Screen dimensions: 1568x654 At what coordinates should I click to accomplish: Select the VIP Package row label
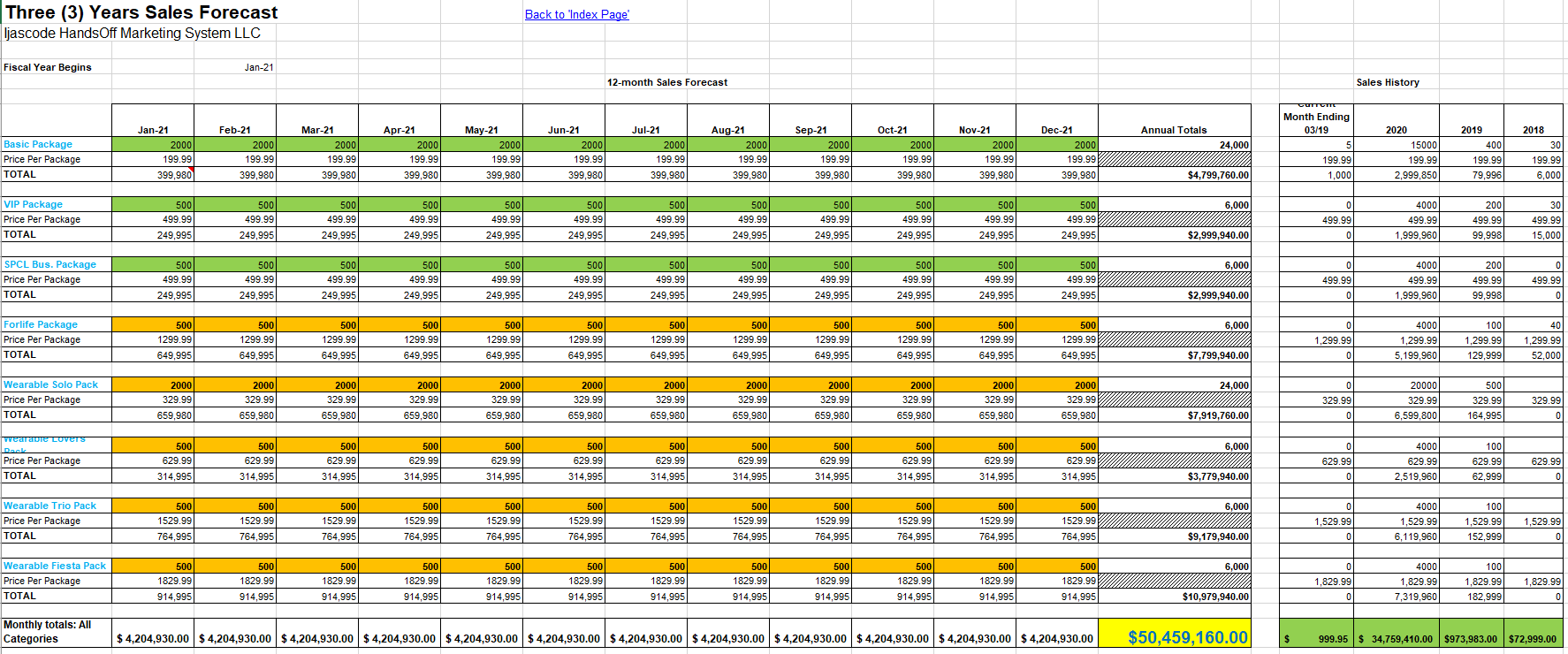pos(33,204)
